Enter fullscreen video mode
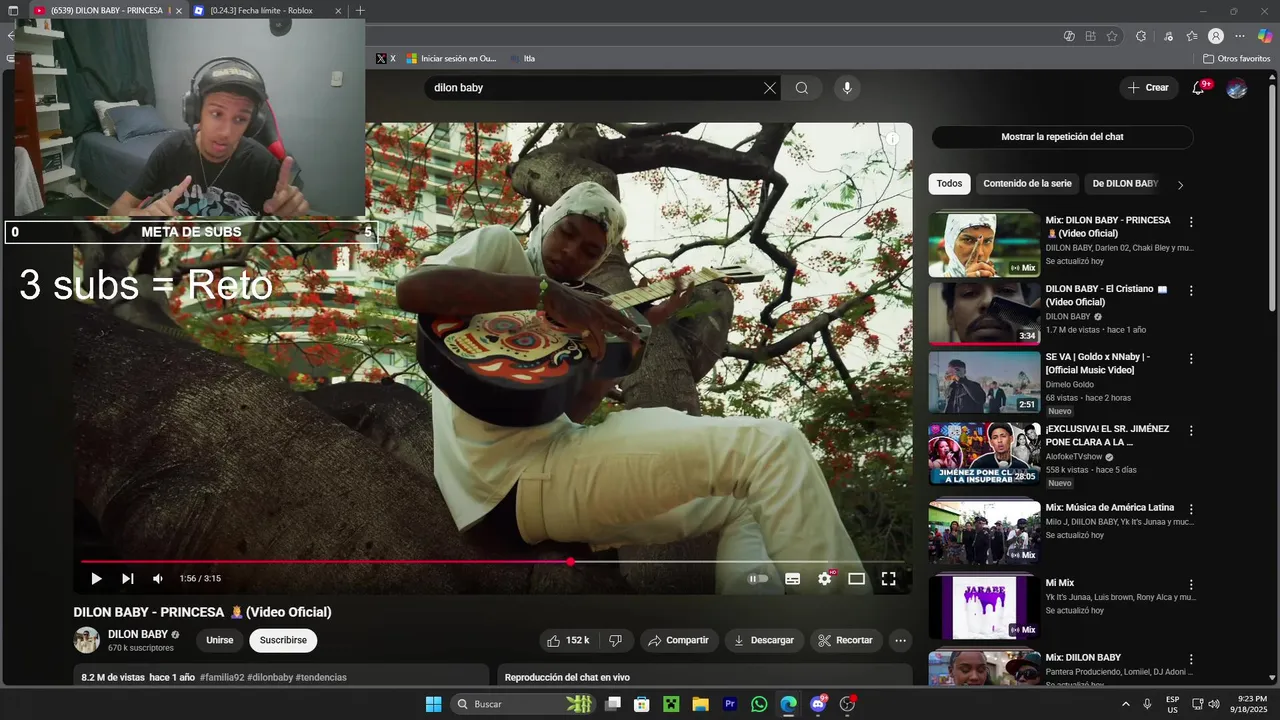The height and width of the screenshot is (720, 1280). (888, 578)
